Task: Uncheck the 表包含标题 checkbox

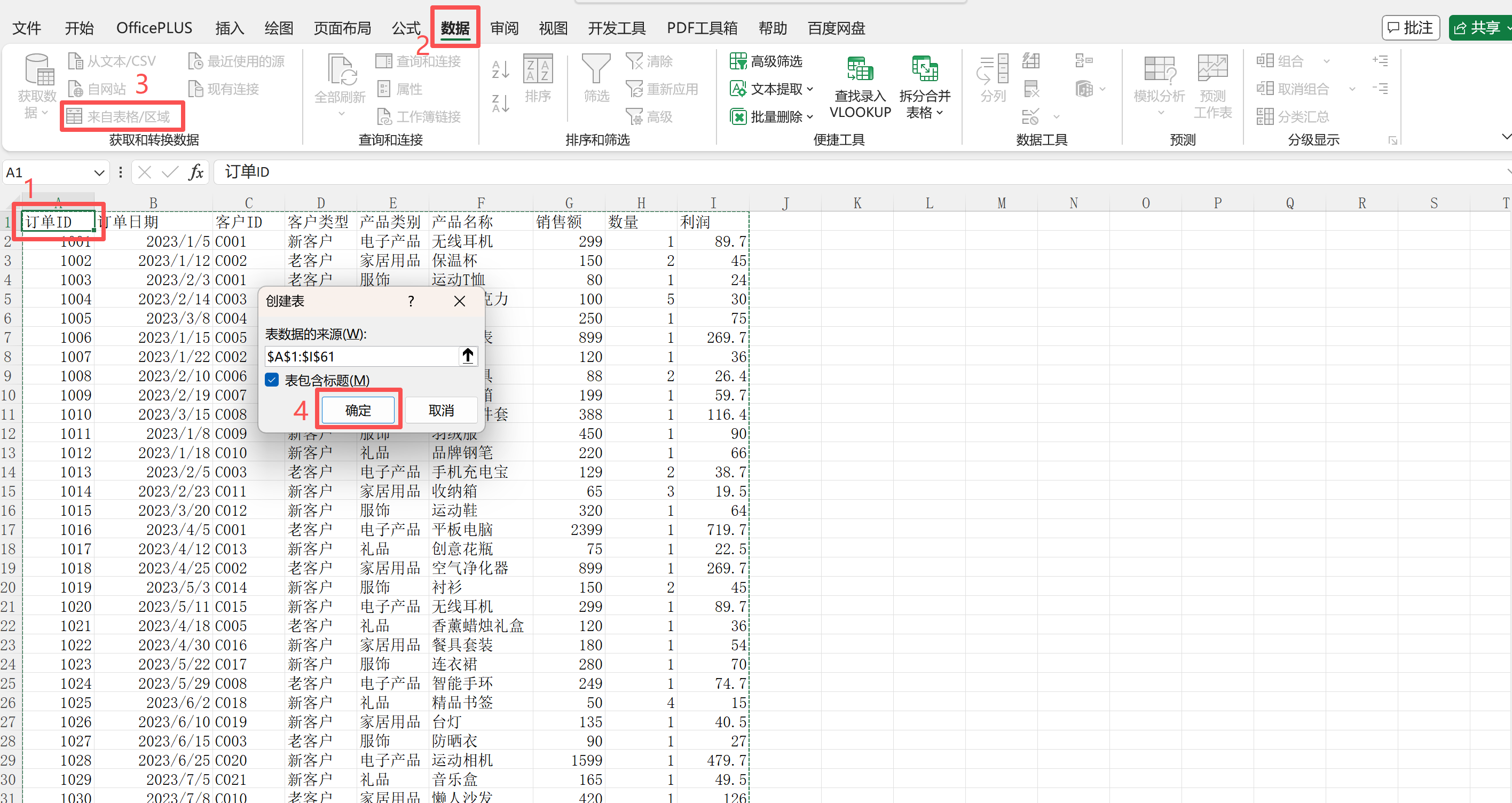Action: pos(272,380)
